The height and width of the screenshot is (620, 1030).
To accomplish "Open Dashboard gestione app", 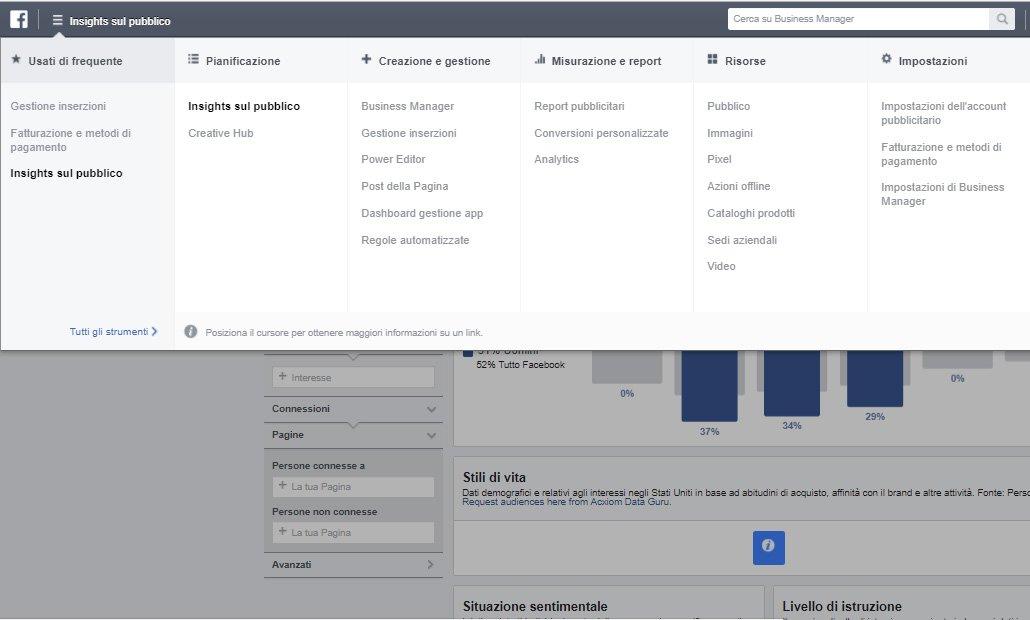I will coord(422,213).
